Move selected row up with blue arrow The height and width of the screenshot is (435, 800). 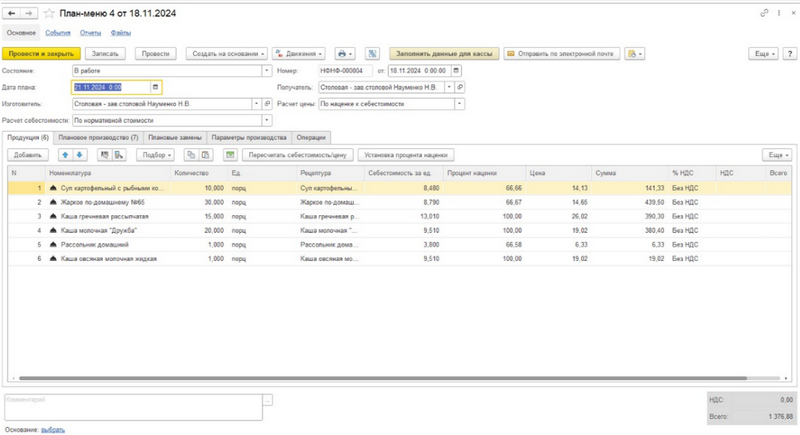pos(66,155)
